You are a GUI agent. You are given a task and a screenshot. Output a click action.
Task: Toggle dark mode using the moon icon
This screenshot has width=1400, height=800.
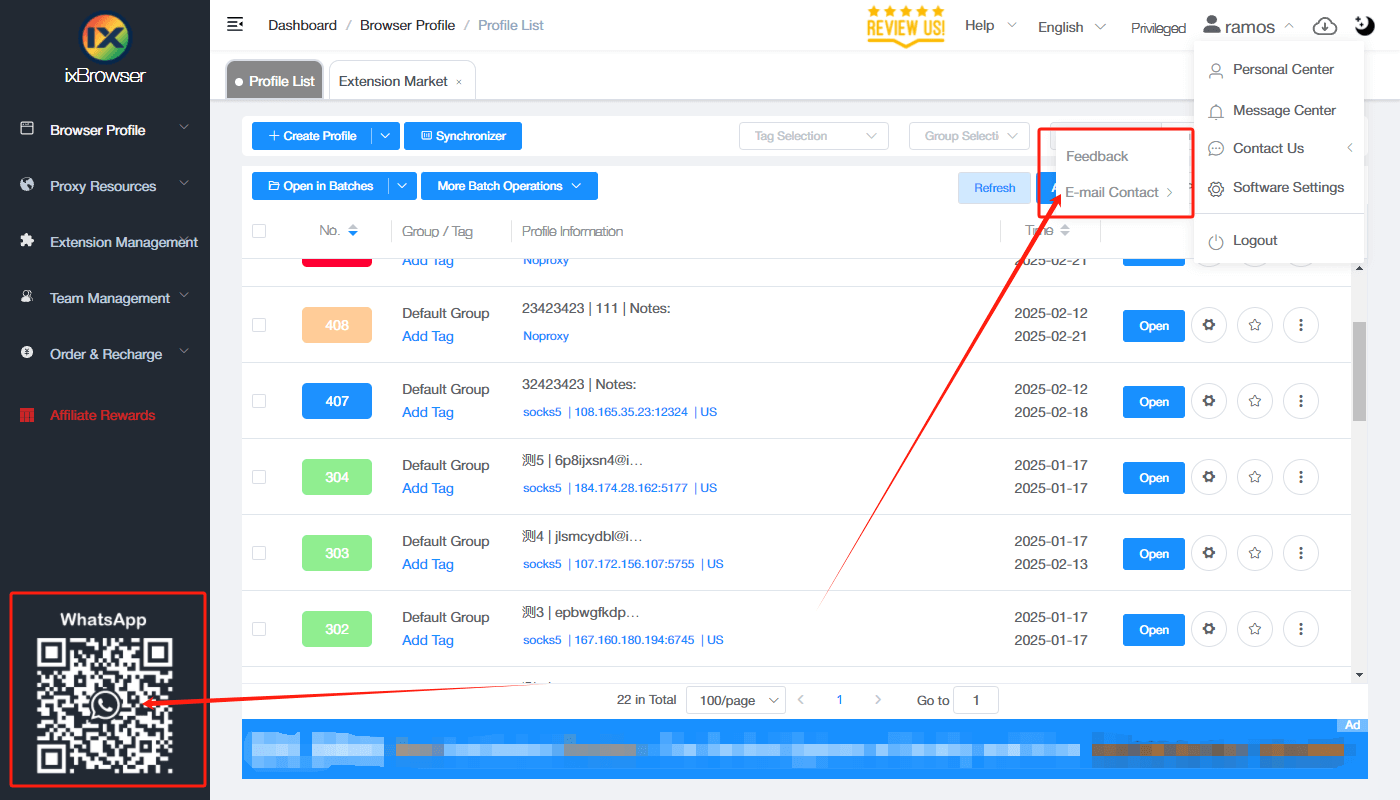point(1364,25)
